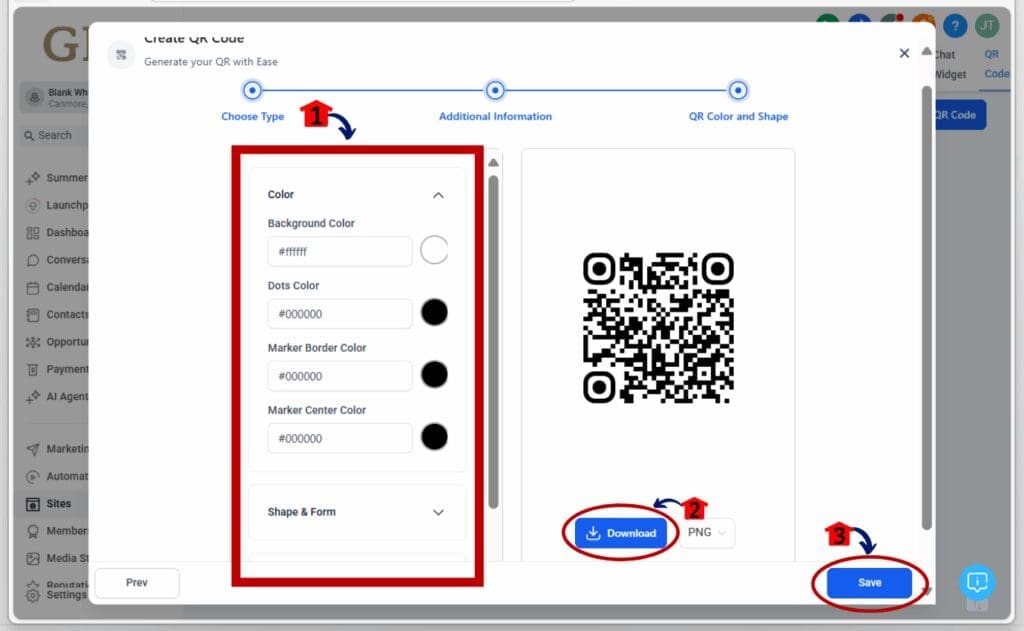1024x631 pixels.
Task: Click the Sites icon in sidebar
Action: 33,504
